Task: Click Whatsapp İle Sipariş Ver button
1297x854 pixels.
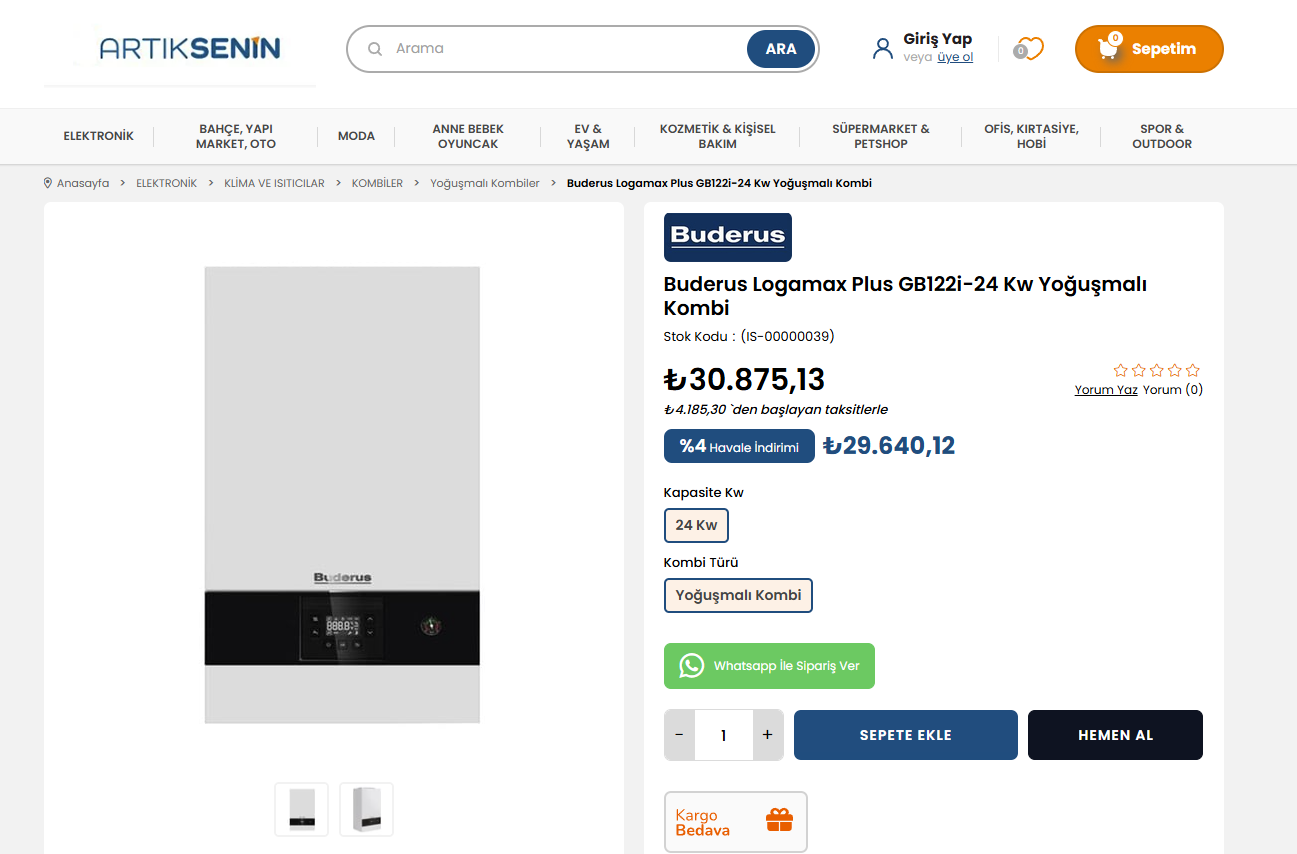Action: click(x=769, y=666)
